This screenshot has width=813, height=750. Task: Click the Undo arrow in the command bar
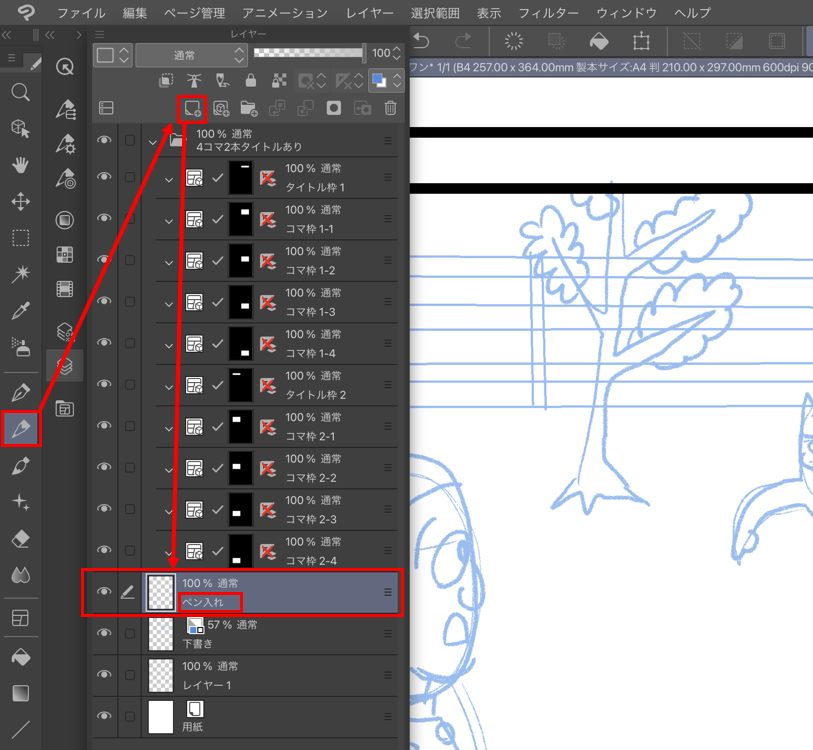[421, 41]
